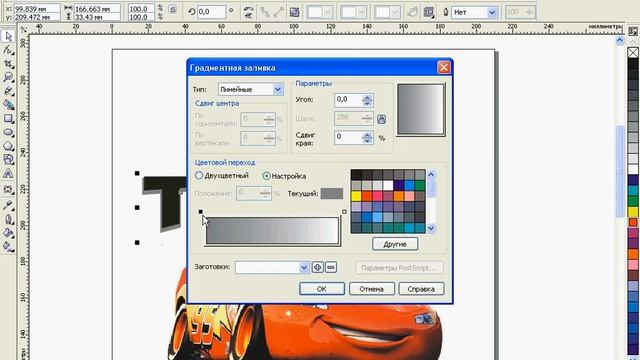Image resolution: width=640 pixels, height=360 pixels.
Task: Select the Text tool
Action: point(8,174)
